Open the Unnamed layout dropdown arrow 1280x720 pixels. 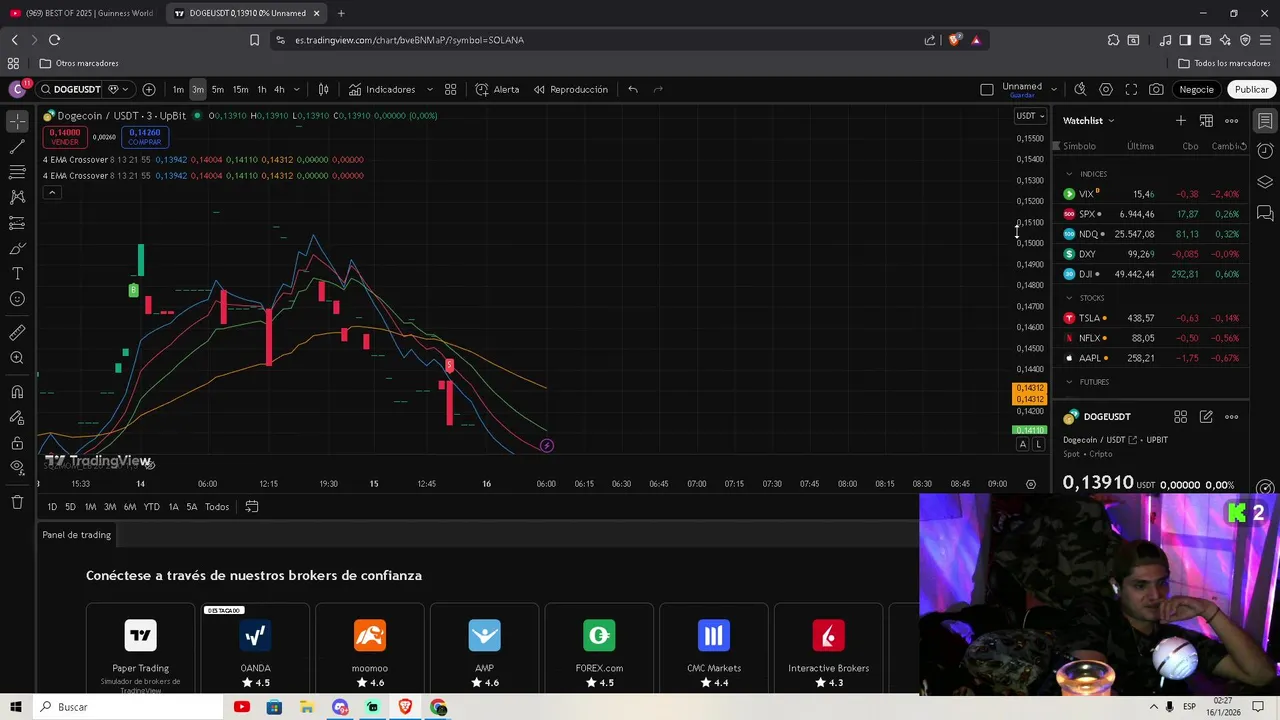pos(1054,89)
